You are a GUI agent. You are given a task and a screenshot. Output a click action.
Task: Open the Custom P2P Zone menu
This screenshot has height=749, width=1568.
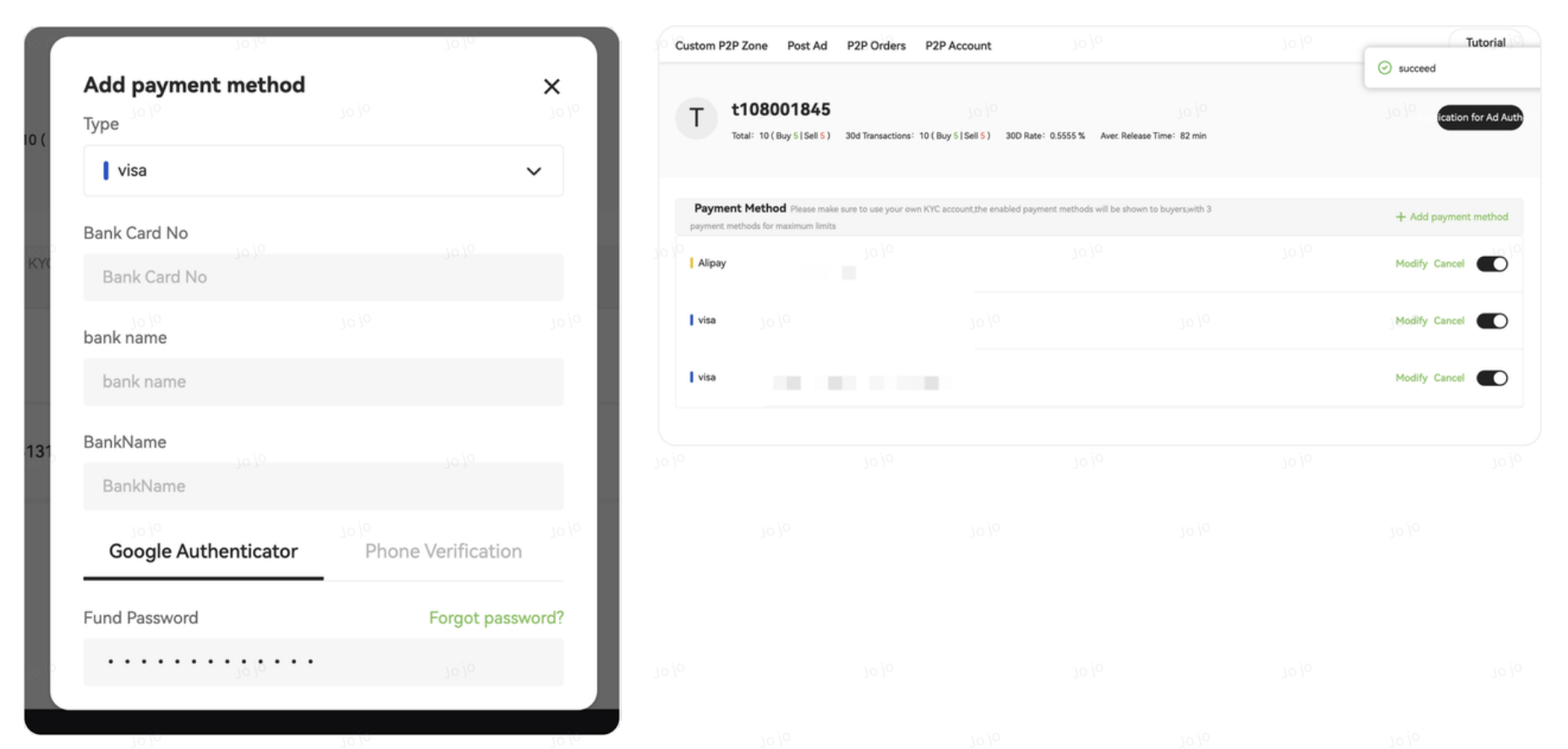tap(721, 46)
